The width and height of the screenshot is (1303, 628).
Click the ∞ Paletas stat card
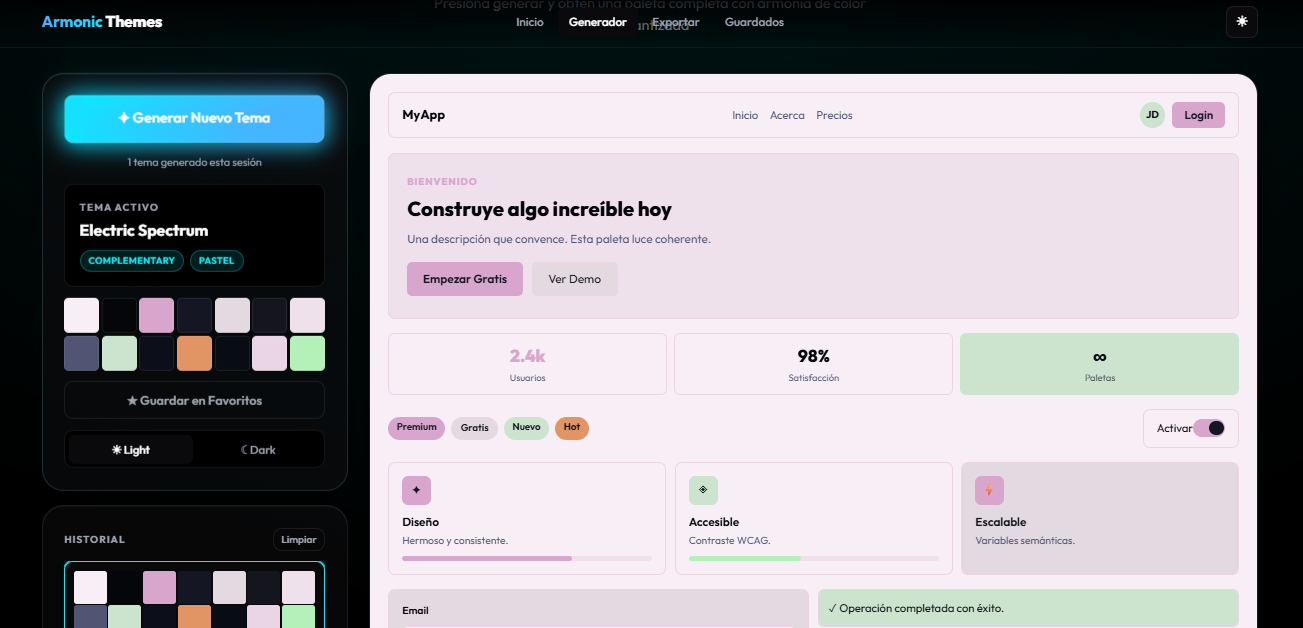pyautogui.click(x=1099, y=364)
